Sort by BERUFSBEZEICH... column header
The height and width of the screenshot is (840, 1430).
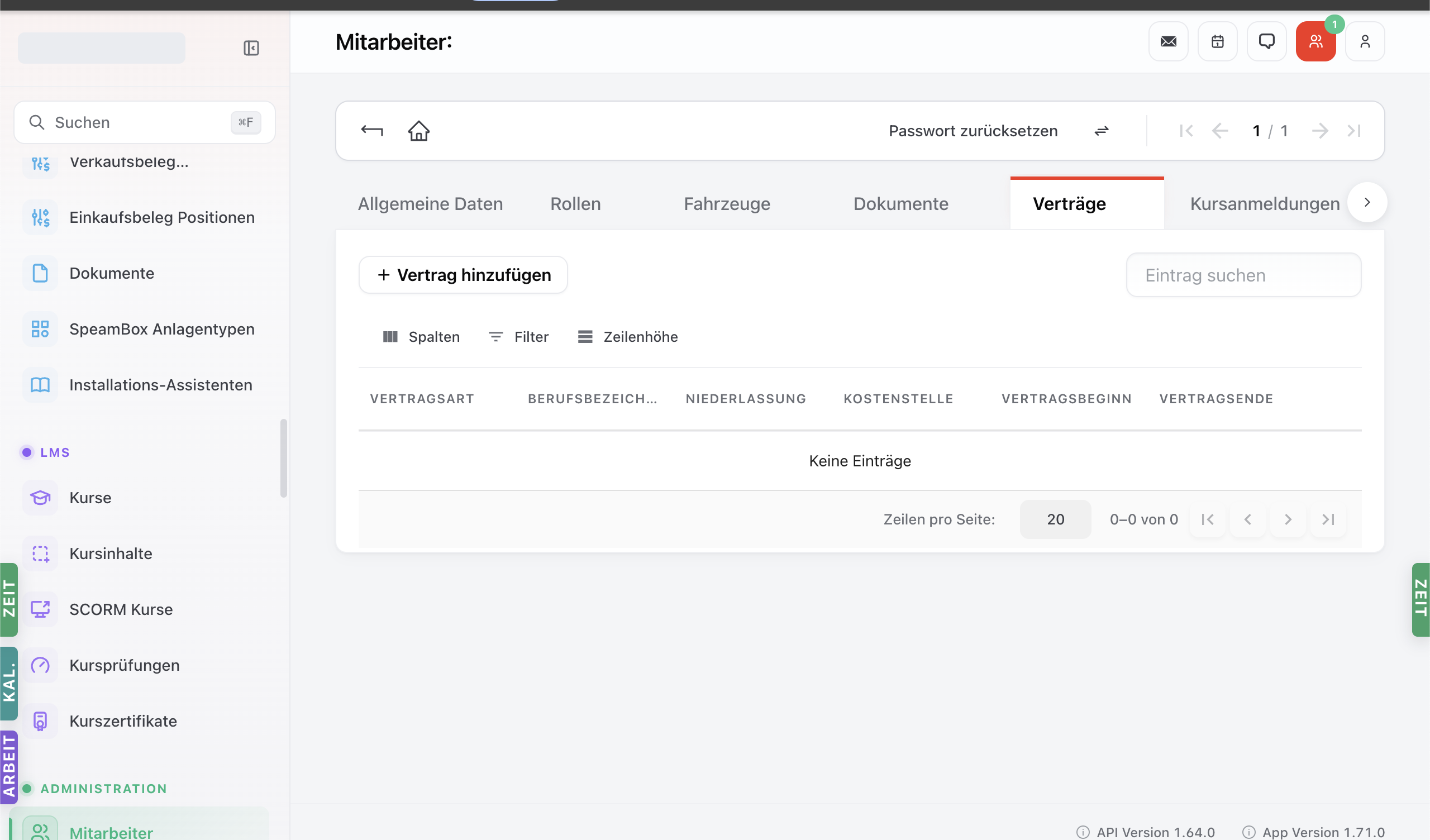click(x=593, y=399)
